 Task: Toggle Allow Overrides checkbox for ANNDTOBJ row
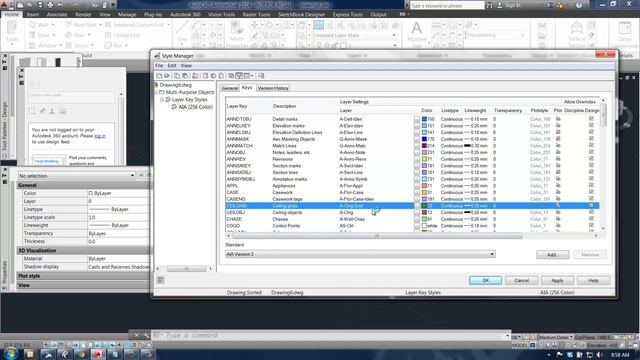pyautogui.click(x=591, y=119)
